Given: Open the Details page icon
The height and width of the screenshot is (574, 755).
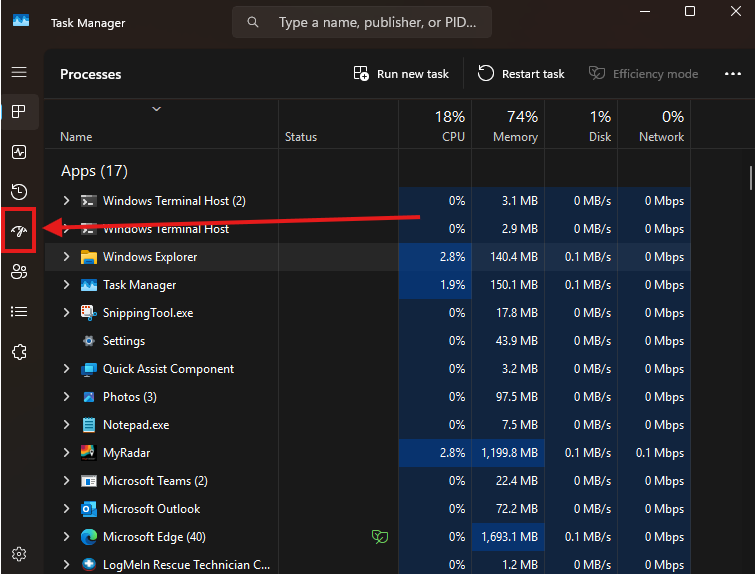Looking at the screenshot, I should pos(19,312).
